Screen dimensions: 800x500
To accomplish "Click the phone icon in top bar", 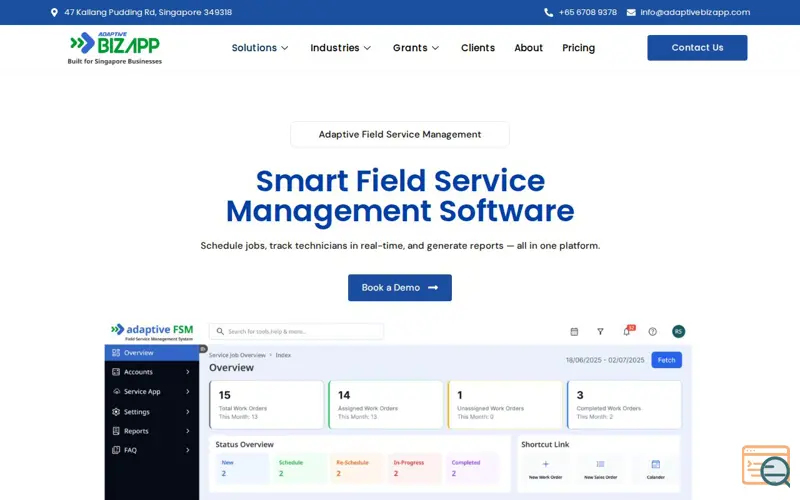I will click(x=548, y=12).
